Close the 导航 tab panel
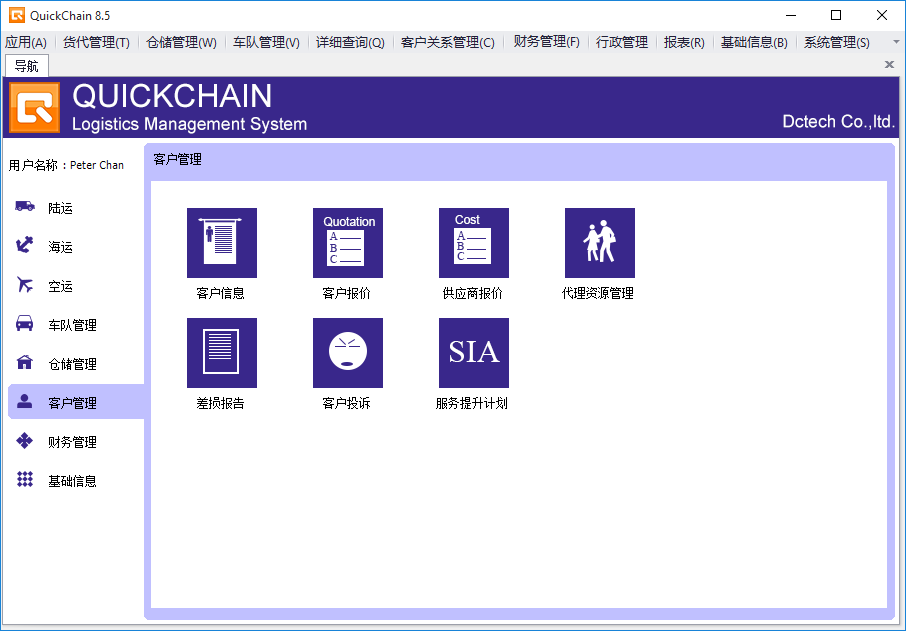This screenshot has width=906, height=631. [889, 64]
